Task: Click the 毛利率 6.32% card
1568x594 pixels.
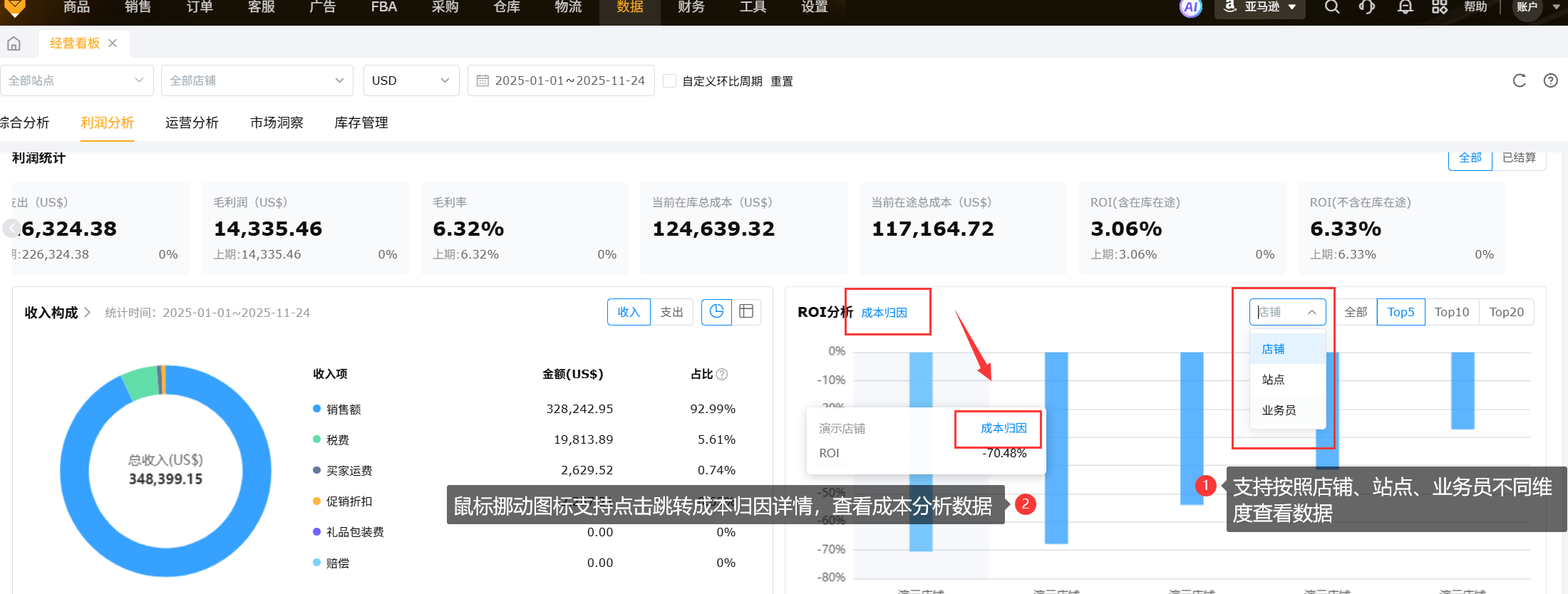Action: (525, 229)
